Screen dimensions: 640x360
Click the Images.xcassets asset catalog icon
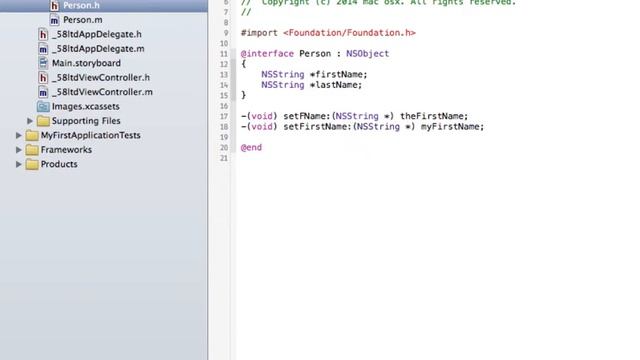[x=43, y=107]
